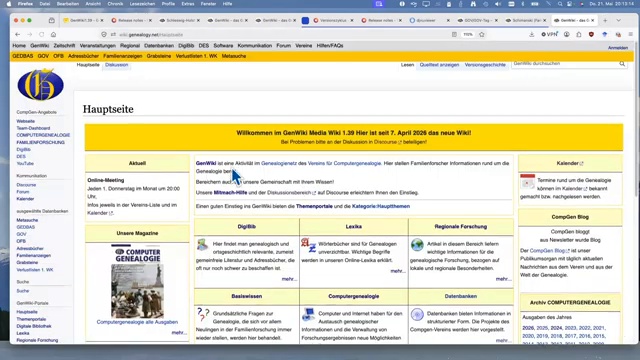
Task: Open the red shield extension icon
Action: pos(591,35)
